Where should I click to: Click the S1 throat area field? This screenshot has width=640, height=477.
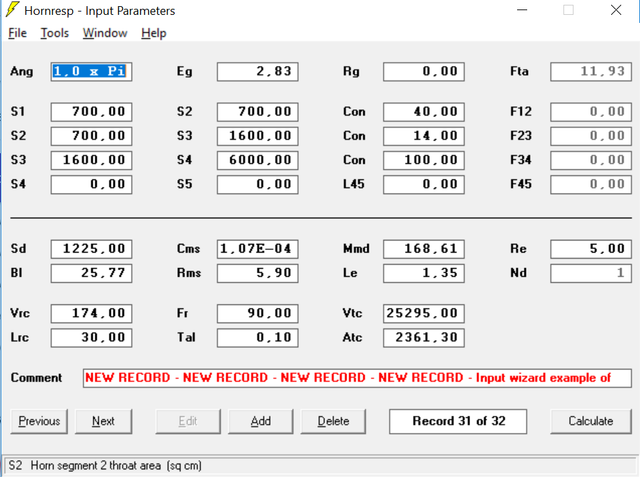tap(91, 112)
